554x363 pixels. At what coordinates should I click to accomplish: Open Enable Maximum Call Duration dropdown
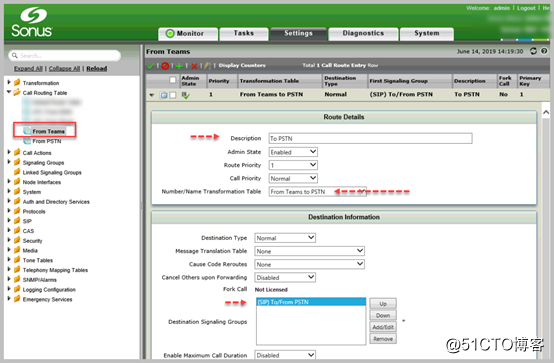(285, 355)
